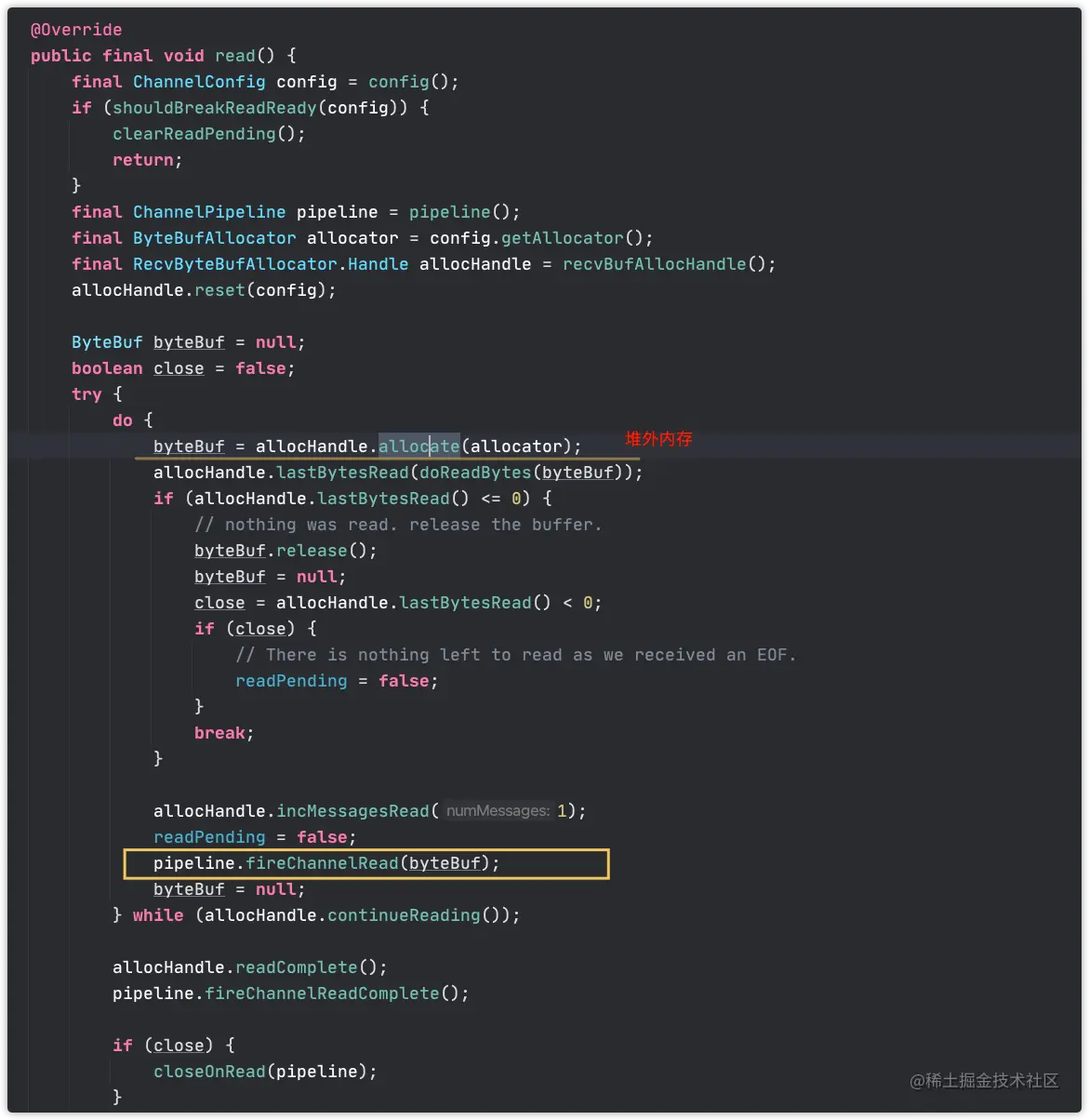Screen dimensions: 1089x1120
Task: Click shouldBreakReadReady in the if condition
Action: click(x=215, y=108)
